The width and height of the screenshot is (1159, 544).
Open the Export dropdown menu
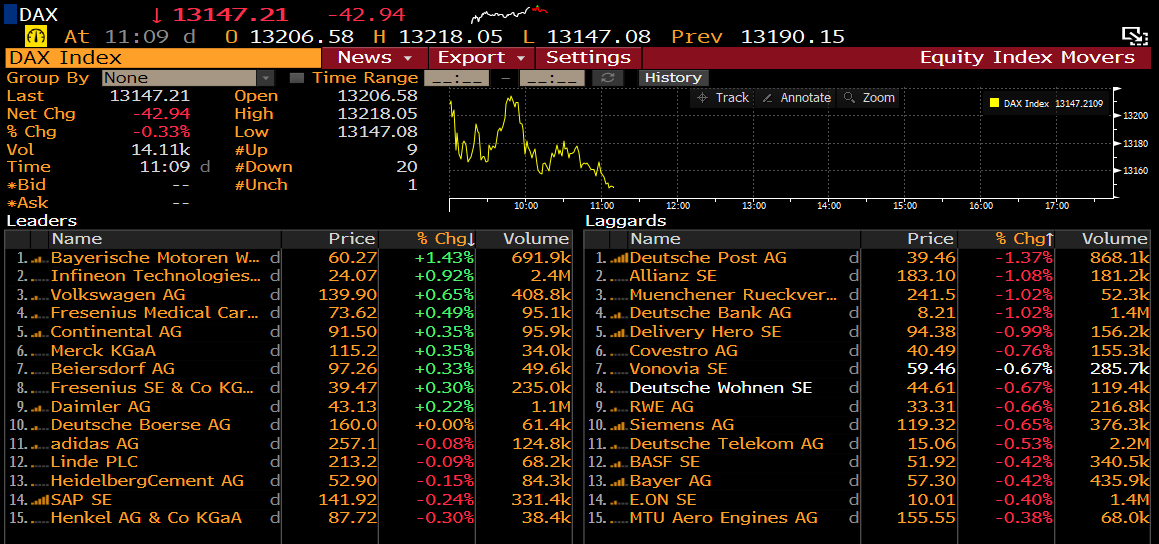pos(481,58)
